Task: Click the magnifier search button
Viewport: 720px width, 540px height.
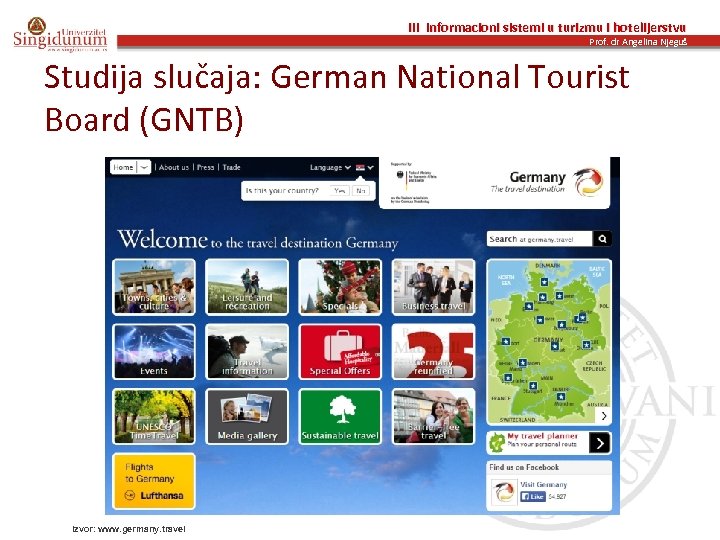Action: tap(602, 239)
